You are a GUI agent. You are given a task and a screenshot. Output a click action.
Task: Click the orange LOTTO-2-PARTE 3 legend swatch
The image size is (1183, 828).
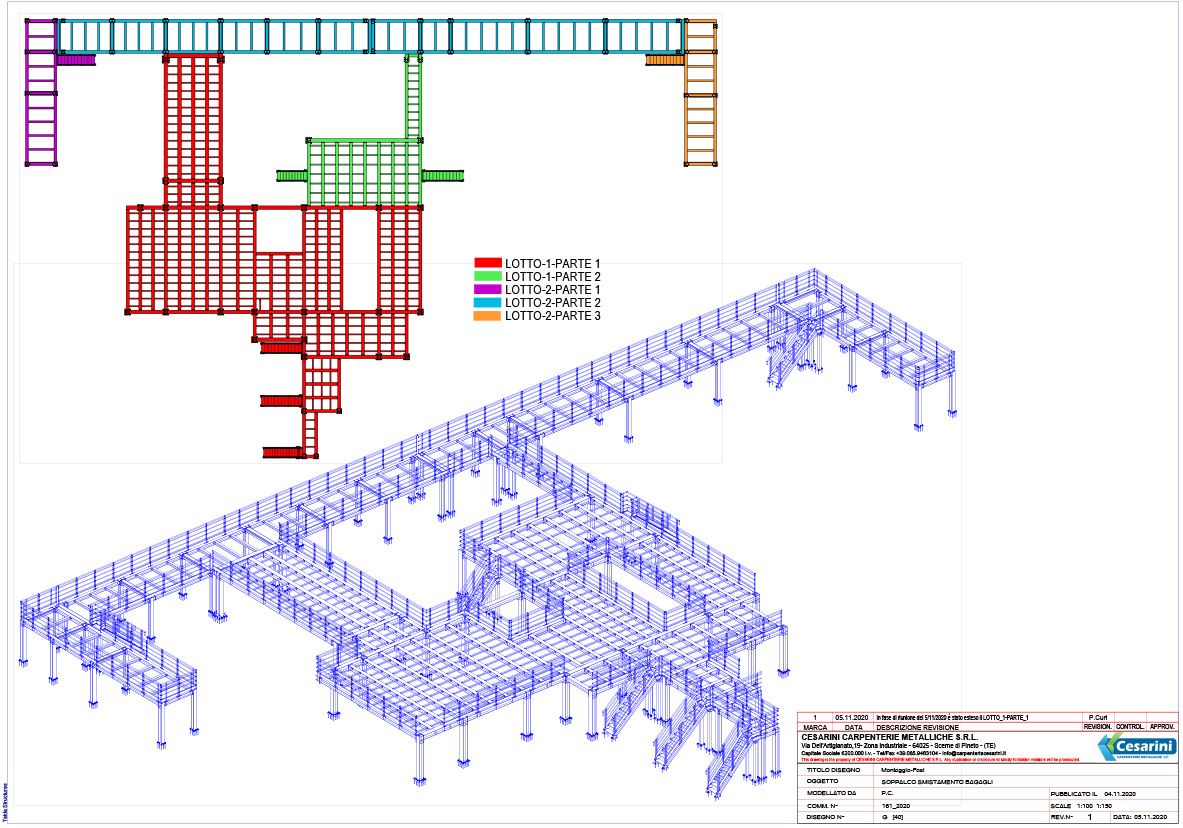(x=487, y=316)
